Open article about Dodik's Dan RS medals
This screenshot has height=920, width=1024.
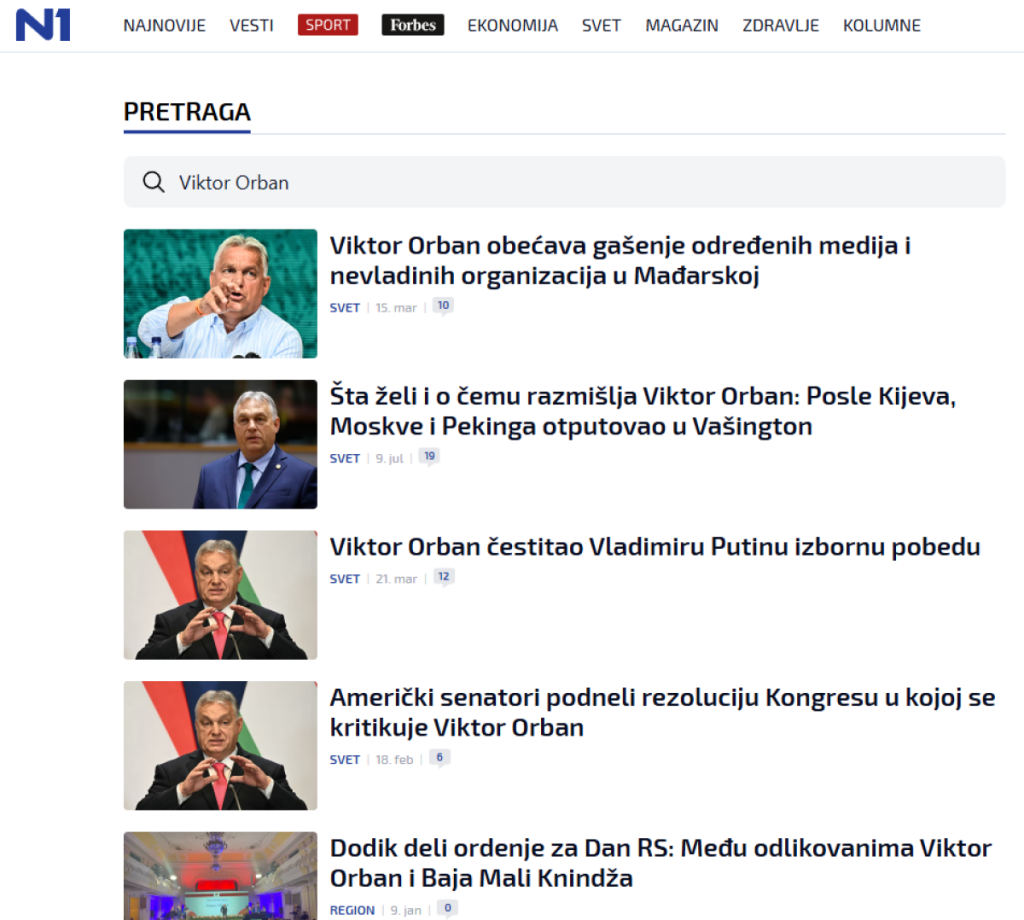[x=660, y=863]
